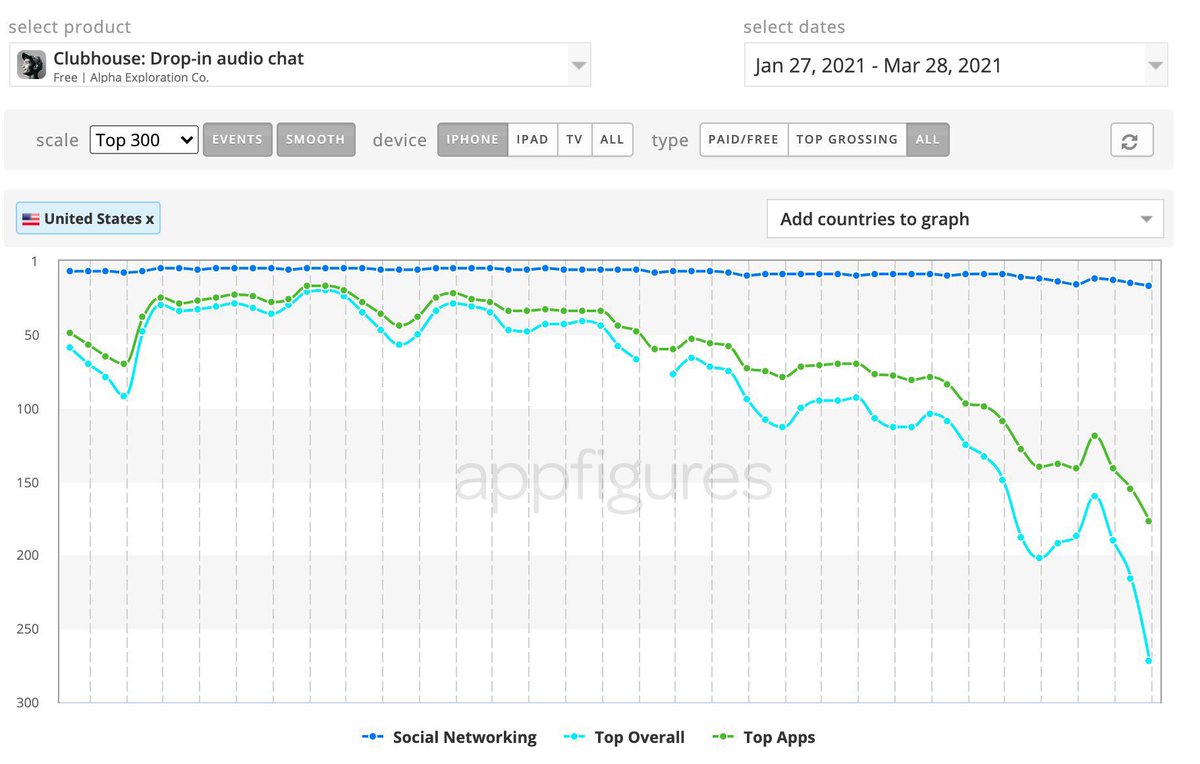Image resolution: width=1200 pixels, height=764 pixels.
Task: Click the refresh graph icon button
Action: (x=1132, y=140)
